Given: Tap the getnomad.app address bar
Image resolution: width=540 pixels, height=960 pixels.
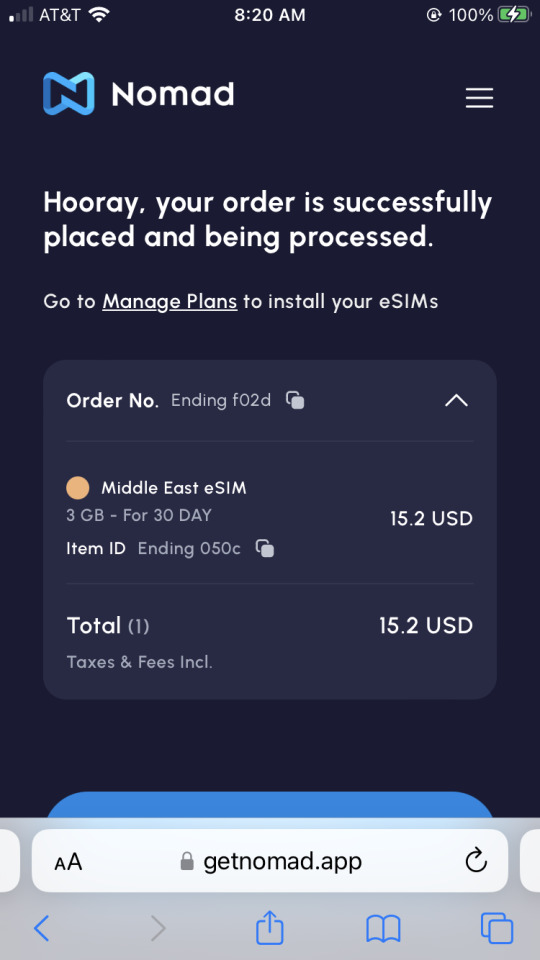Looking at the screenshot, I should click(x=270, y=861).
